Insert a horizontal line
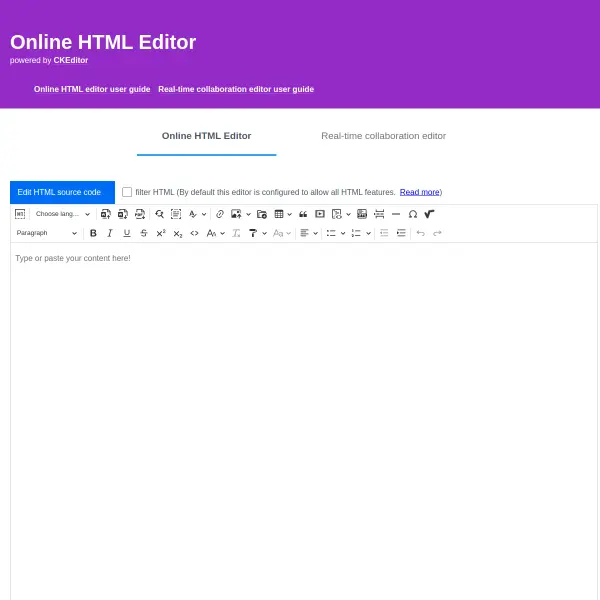The height and width of the screenshot is (600, 600). tap(396, 214)
